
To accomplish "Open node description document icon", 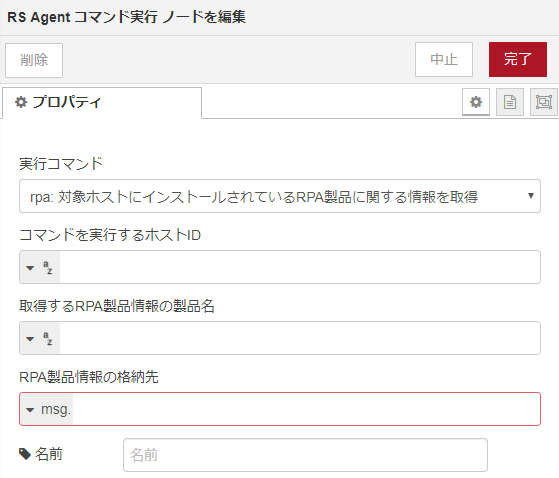I will [510, 102].
